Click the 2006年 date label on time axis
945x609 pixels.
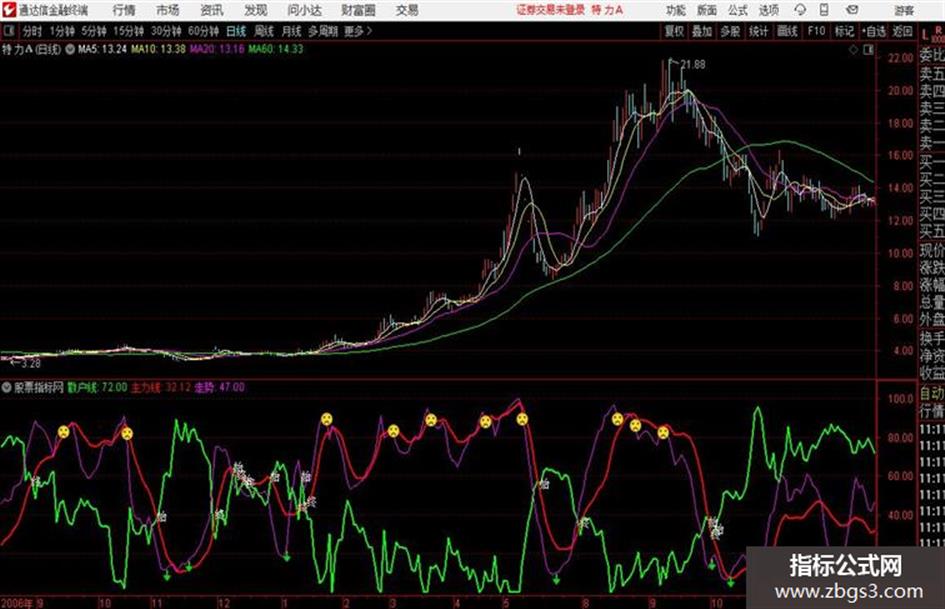(x=17, y=603)
